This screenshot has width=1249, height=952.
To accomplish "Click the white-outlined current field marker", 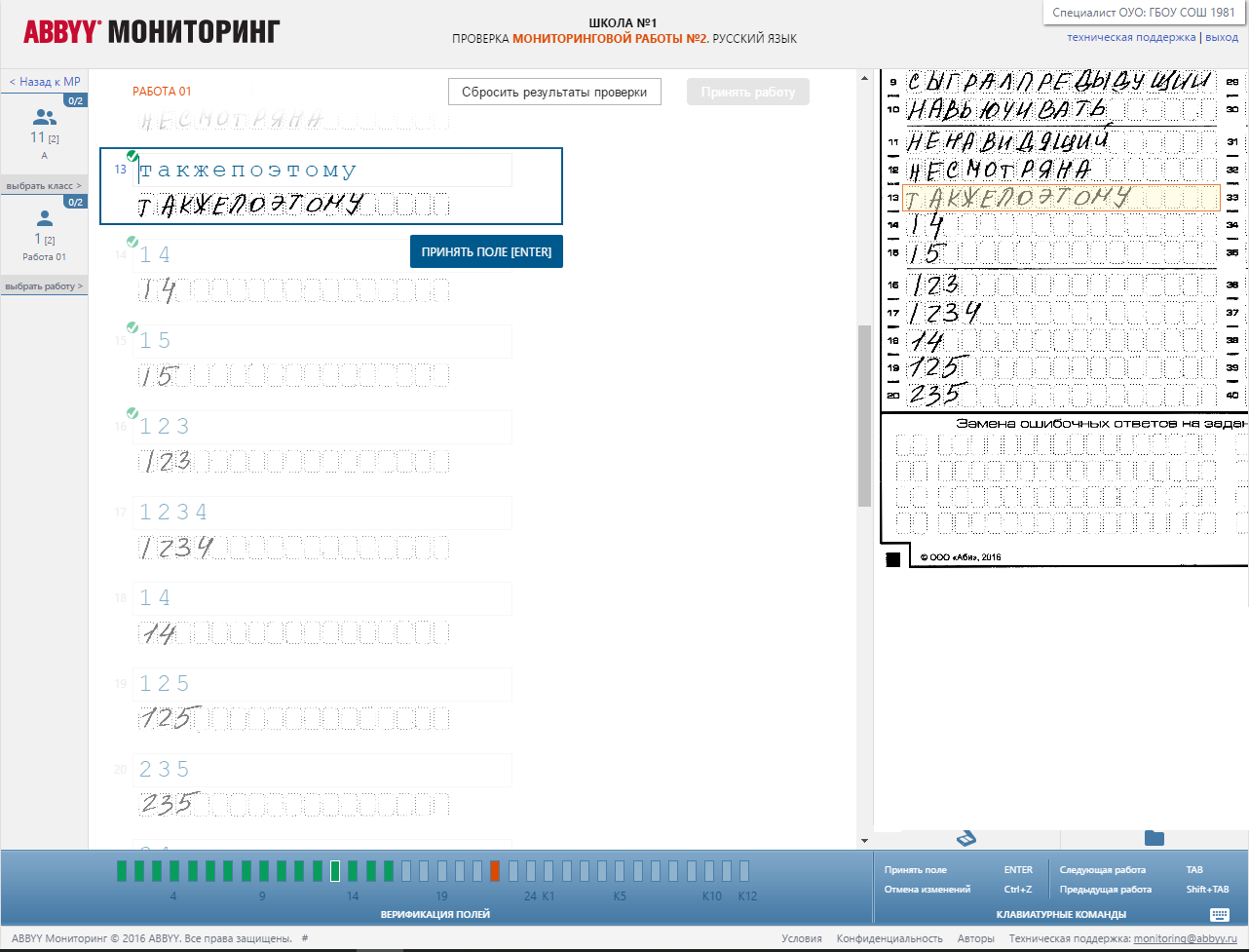I will pyautogui.click(x=335, y=870).
